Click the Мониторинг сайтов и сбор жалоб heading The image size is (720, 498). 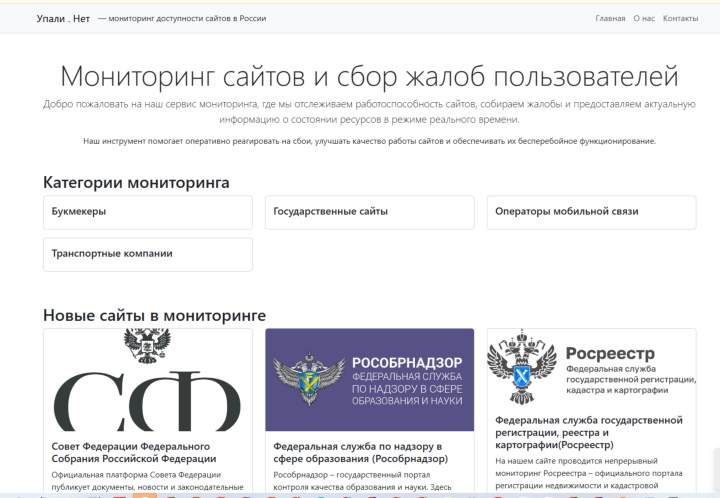tap(370, 76)
